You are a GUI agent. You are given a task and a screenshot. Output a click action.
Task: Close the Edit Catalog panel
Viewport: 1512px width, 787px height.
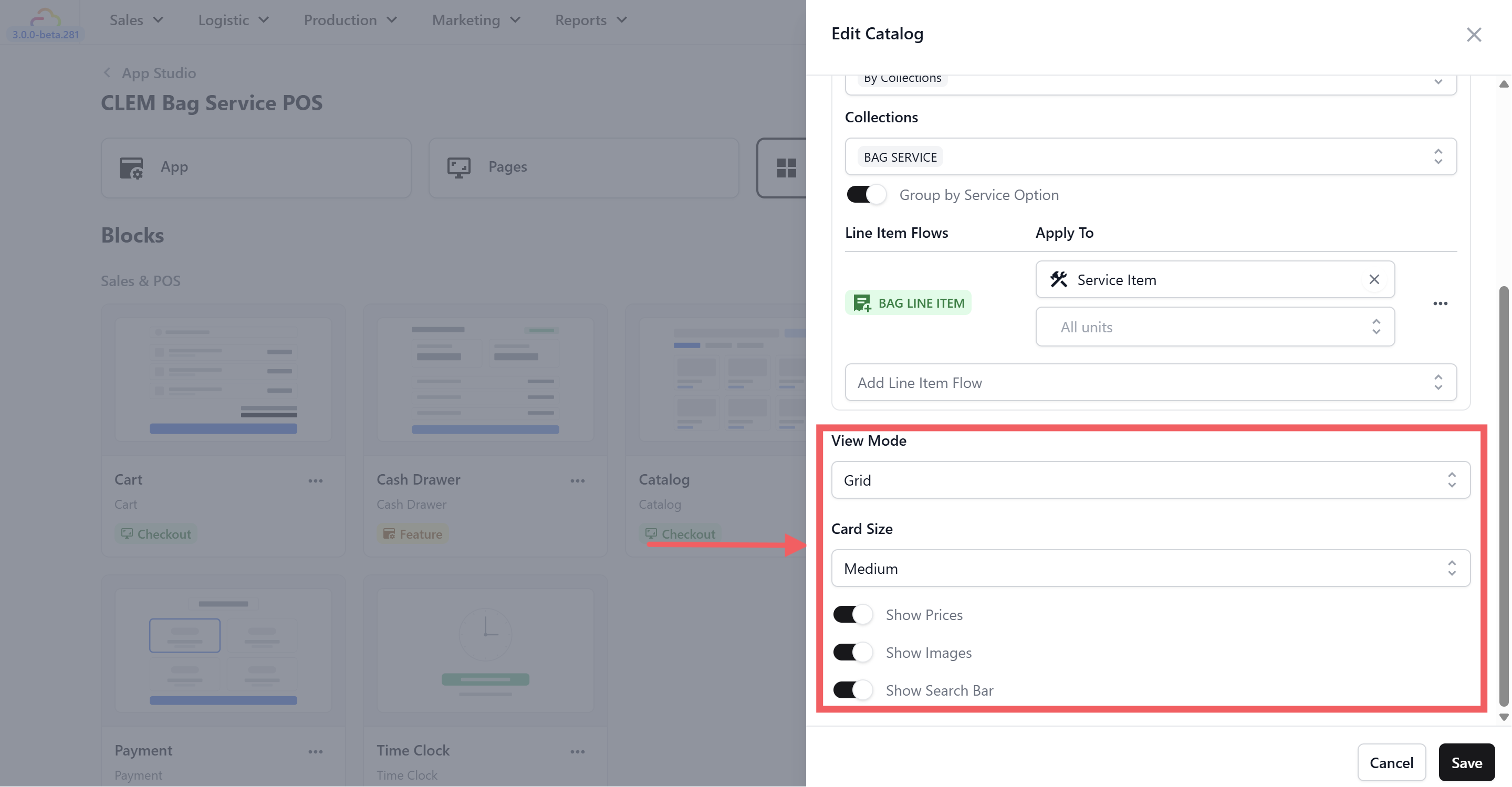coord(1473,35)
